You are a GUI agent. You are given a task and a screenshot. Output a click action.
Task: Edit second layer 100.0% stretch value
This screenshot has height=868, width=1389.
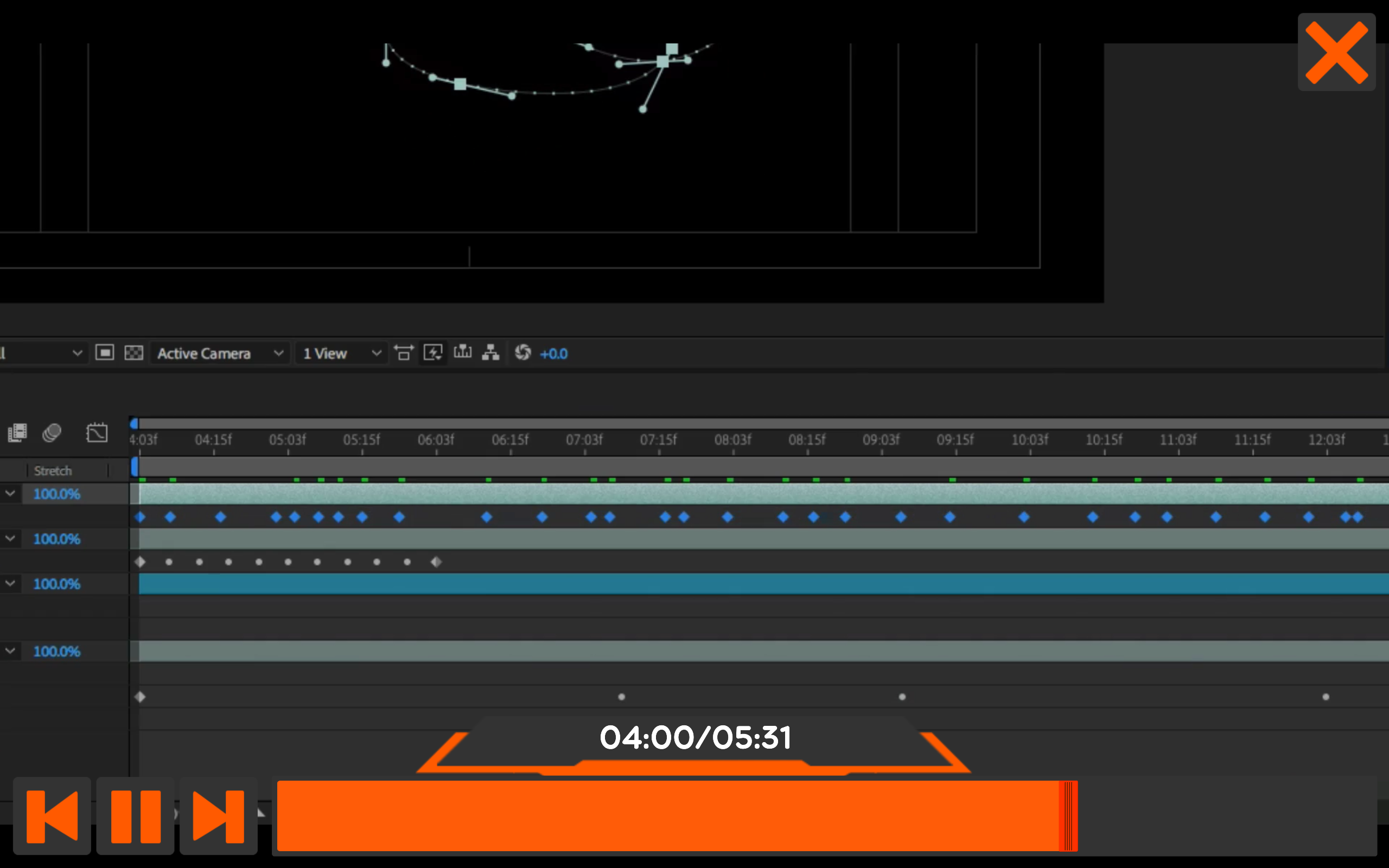(x=57, y=539)
